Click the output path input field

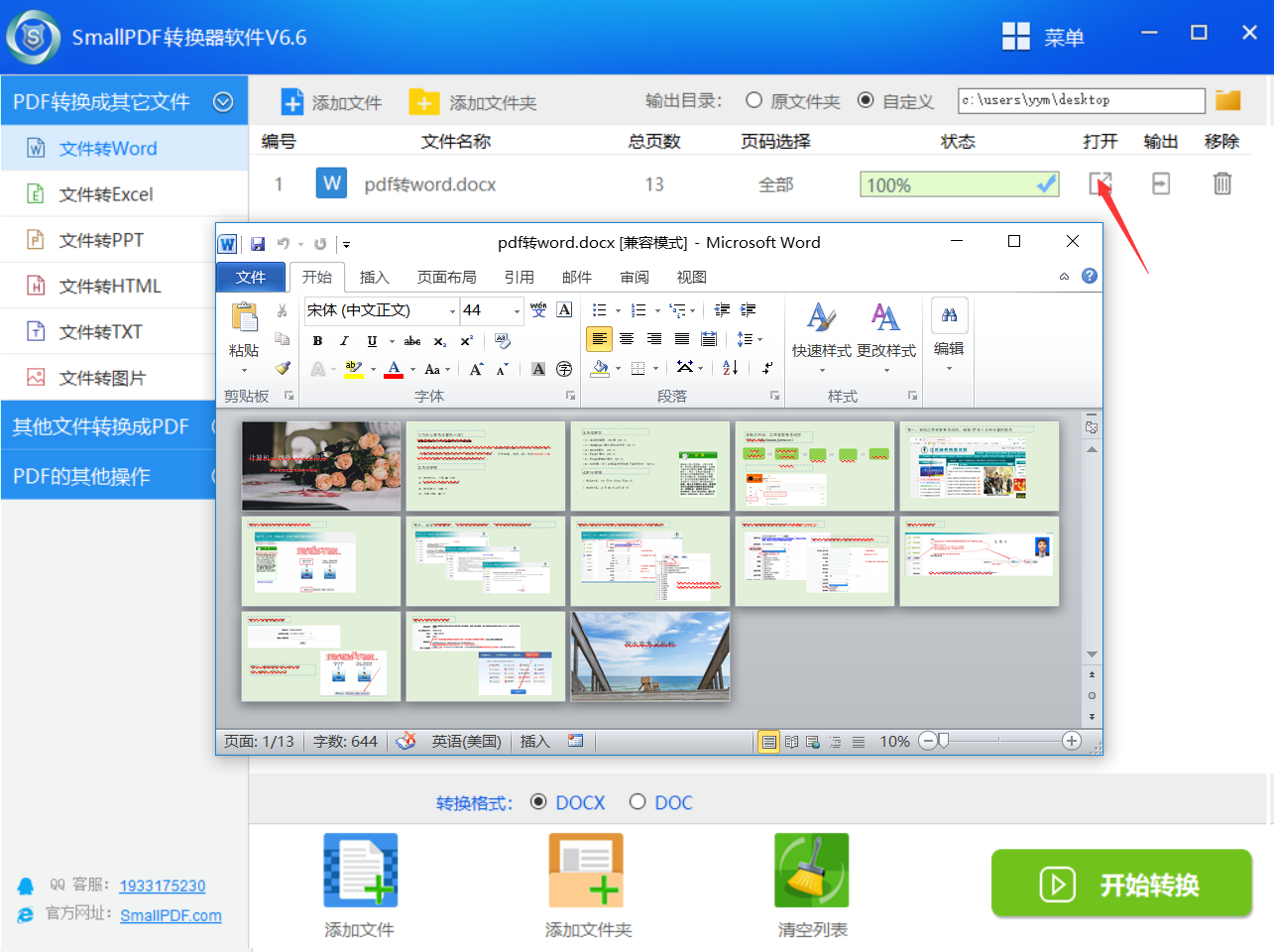point(1082,100)
